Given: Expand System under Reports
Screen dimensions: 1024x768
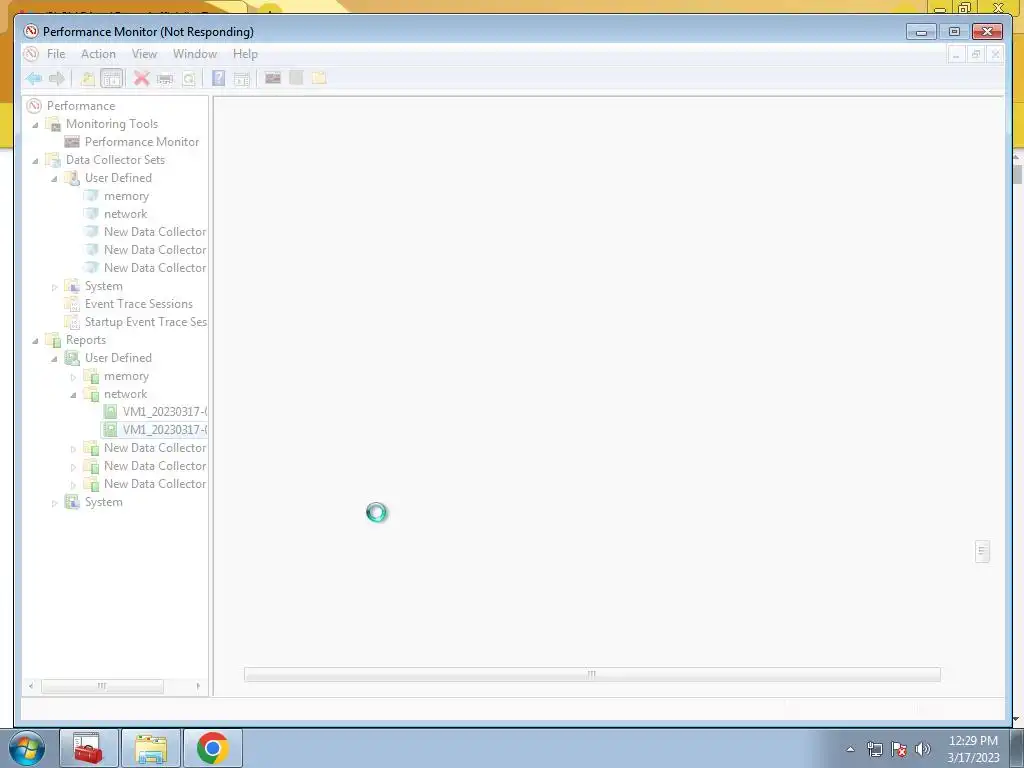Looking at the screenshot, I should coord(55,503).
